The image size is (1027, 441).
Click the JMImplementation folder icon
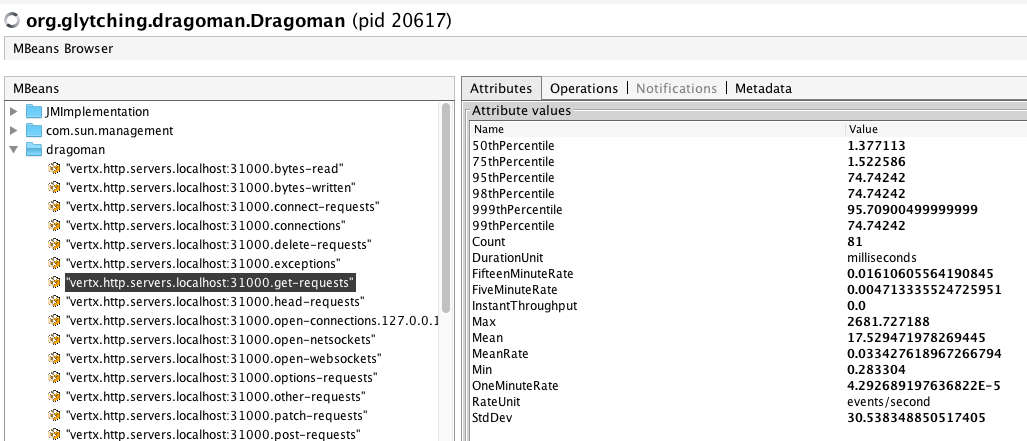tap(33, 111)
